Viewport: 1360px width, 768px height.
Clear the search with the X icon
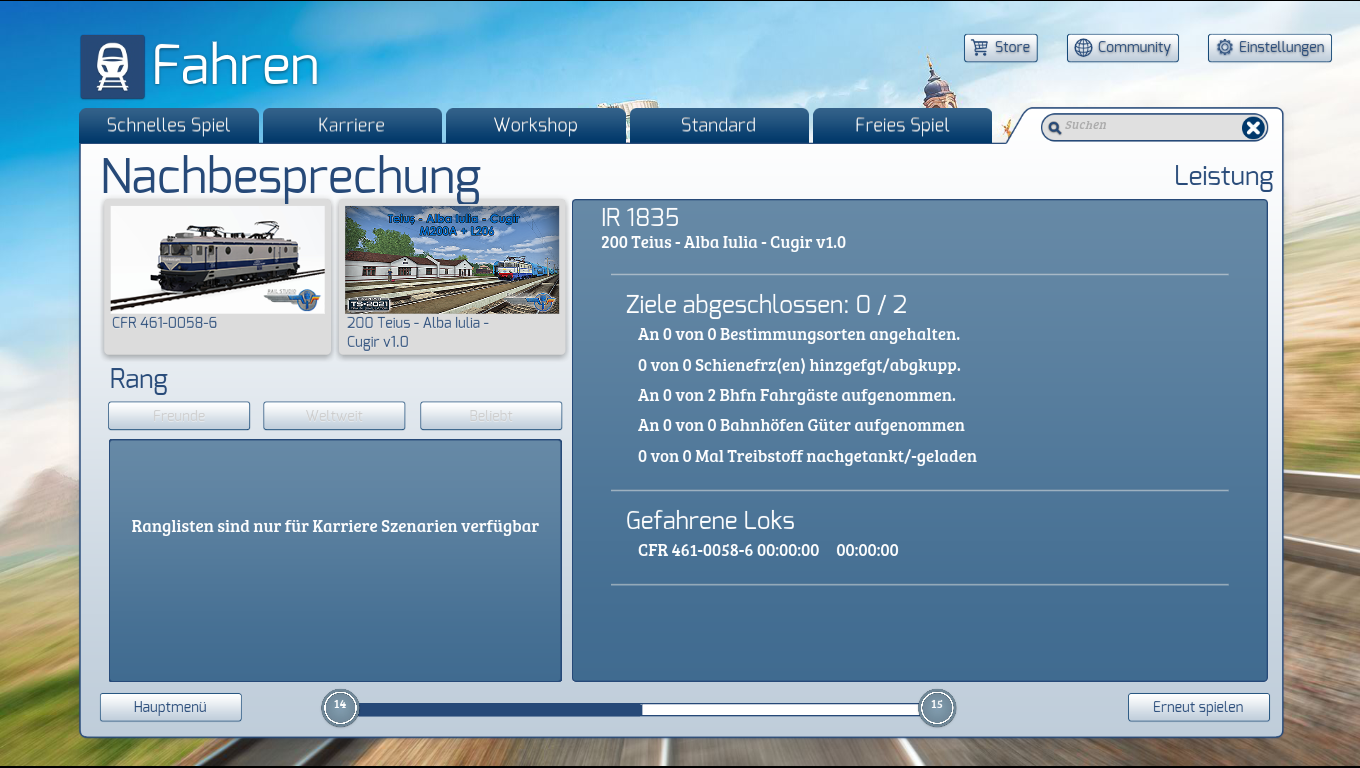[1253, 127]
